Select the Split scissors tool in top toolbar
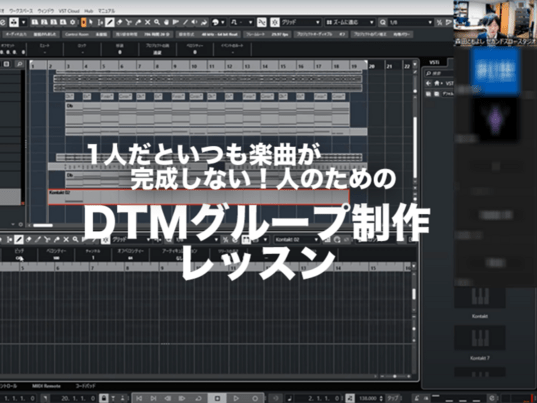537x403 pixels. 128,22
